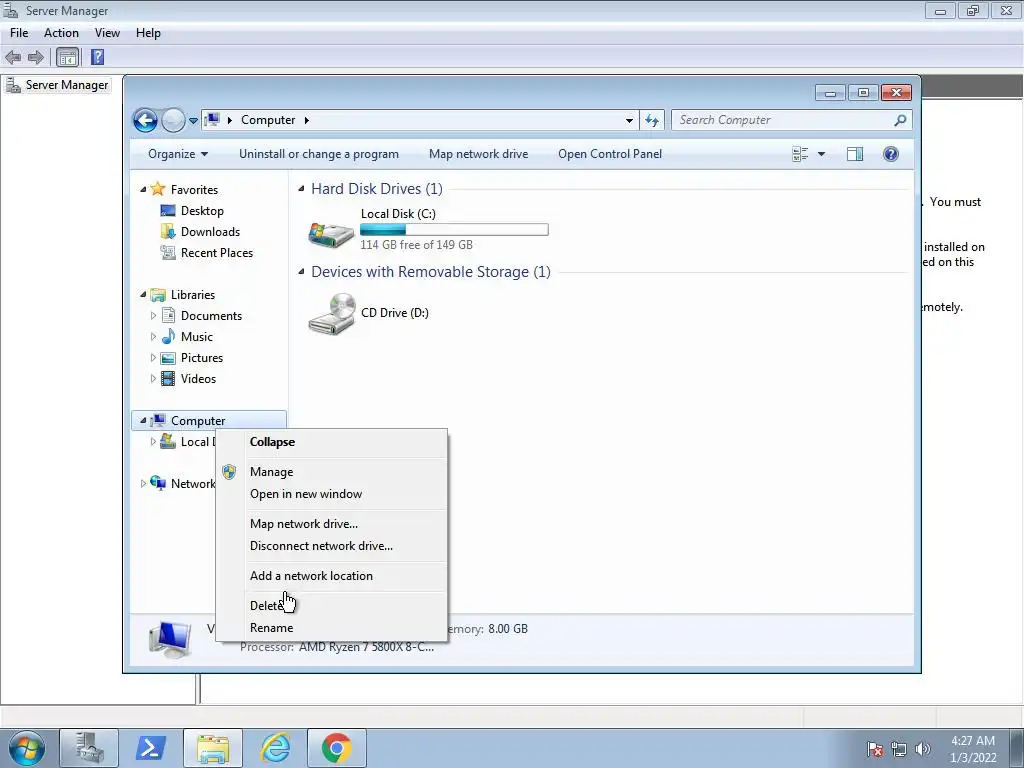This screenshot has height=768, width=1024.
Task: Open Server Manager View menu
Action: (x=107, y=33)
